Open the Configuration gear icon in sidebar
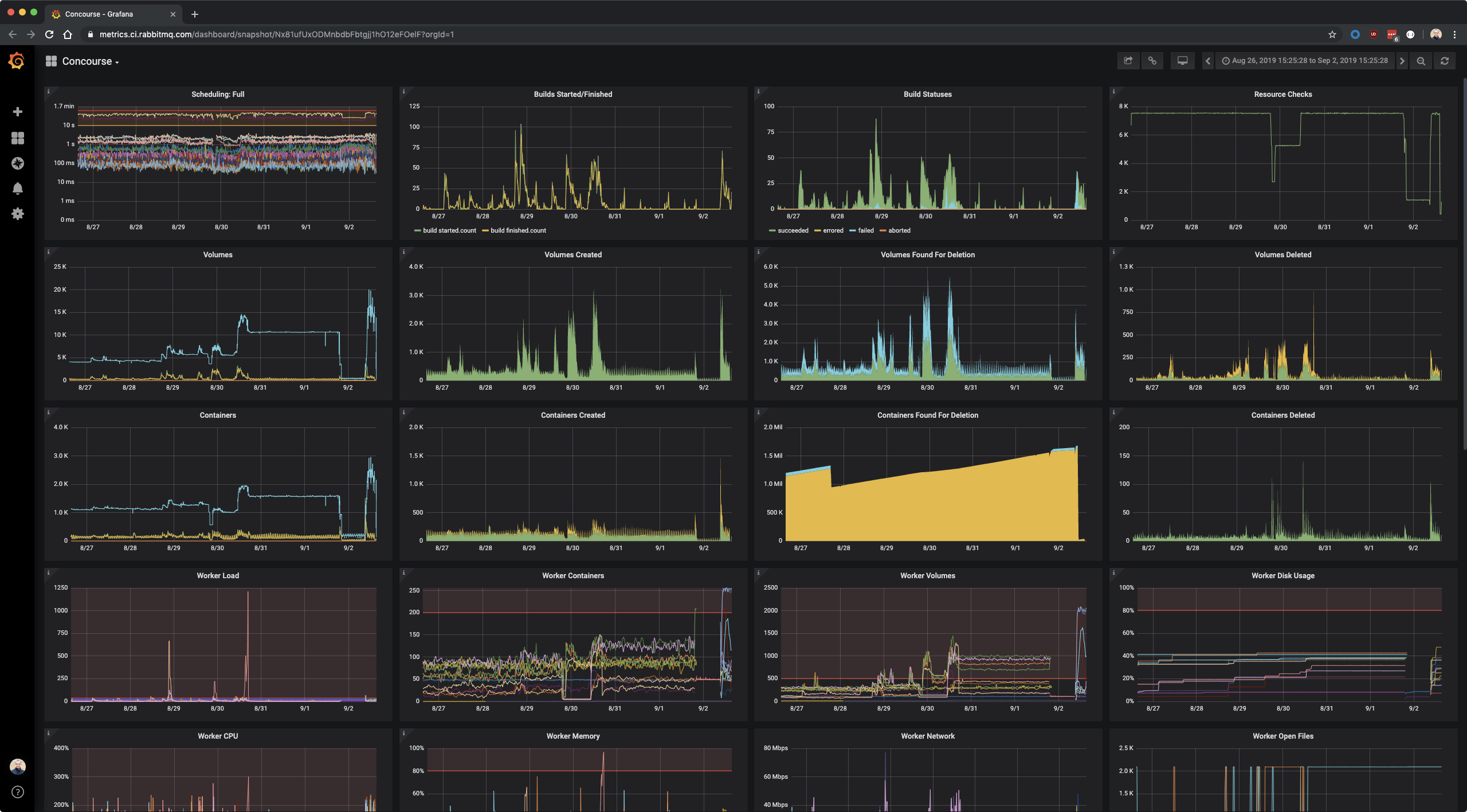 [x=18, y=214]
